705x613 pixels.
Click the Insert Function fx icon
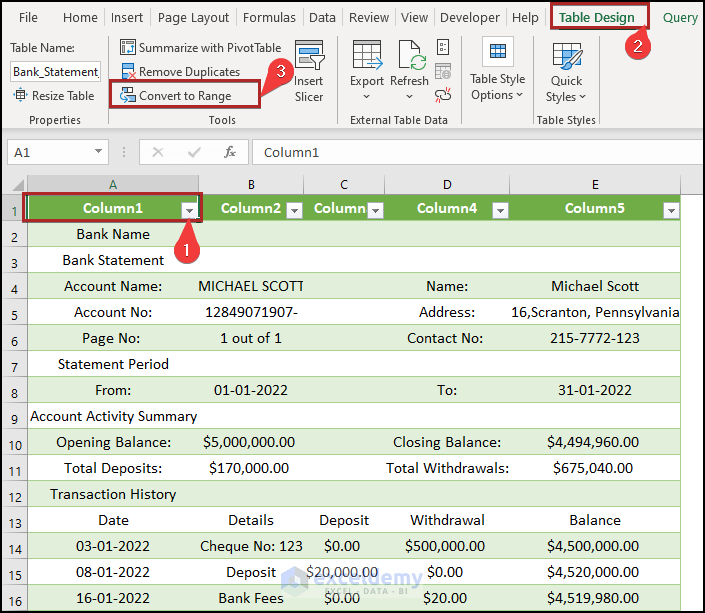click(229, 152)
